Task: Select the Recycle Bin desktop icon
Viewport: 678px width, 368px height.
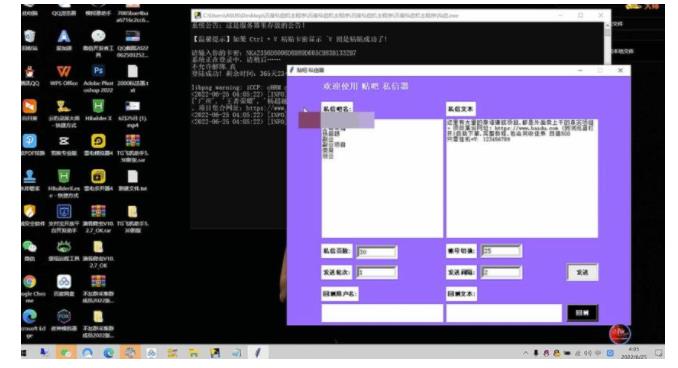Action: [30, 40]
